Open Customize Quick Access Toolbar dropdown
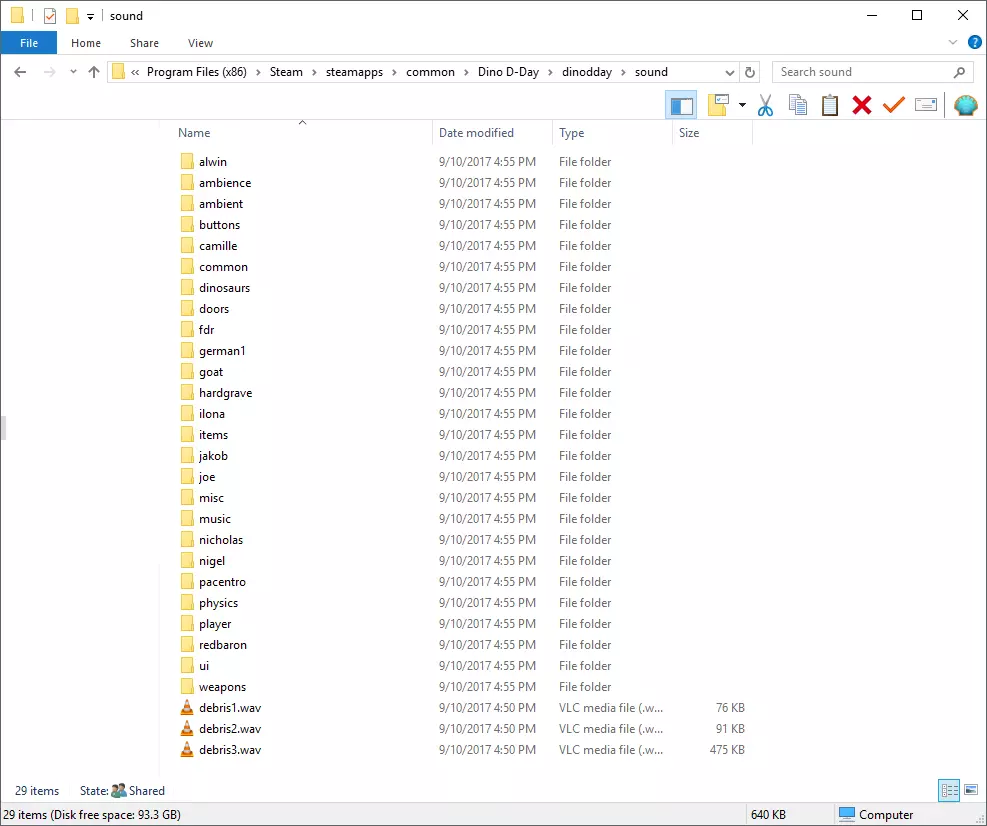The image size is (987, 826). pyautogui.click(x=91, y=17)
